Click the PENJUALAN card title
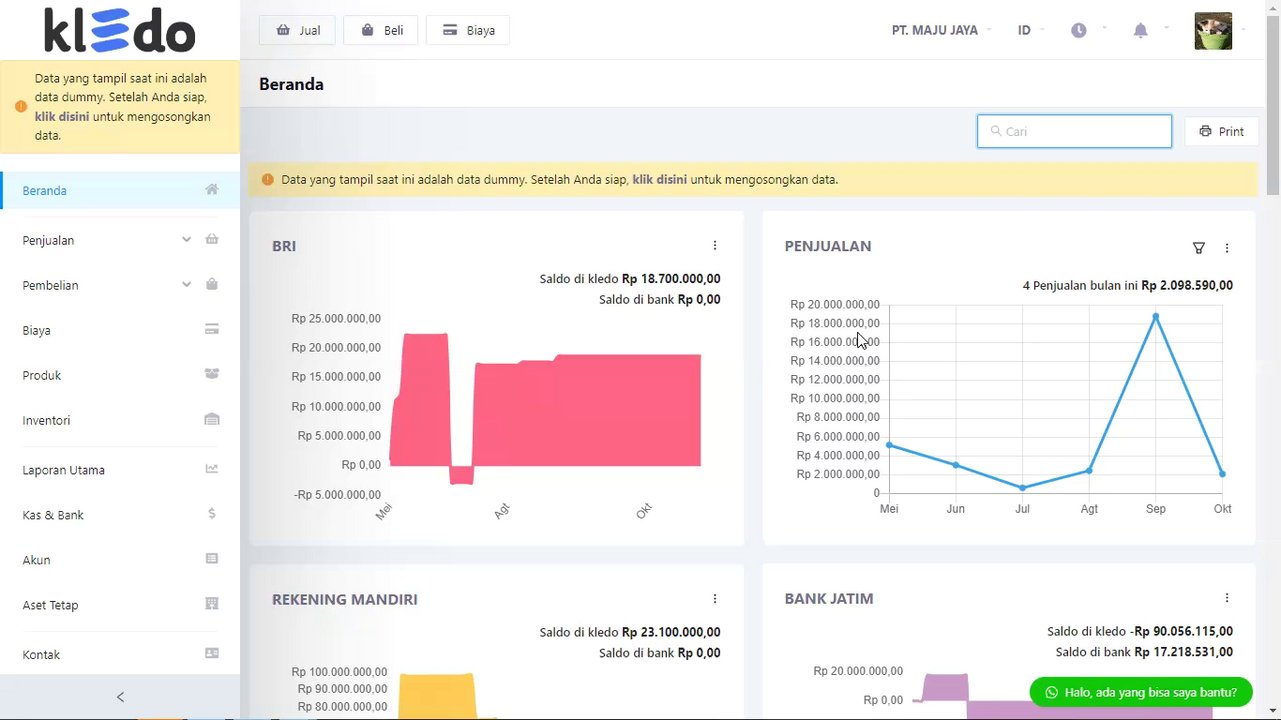Image resolution: width=1281 pixels, height=720 pixels. coord(828,246)
